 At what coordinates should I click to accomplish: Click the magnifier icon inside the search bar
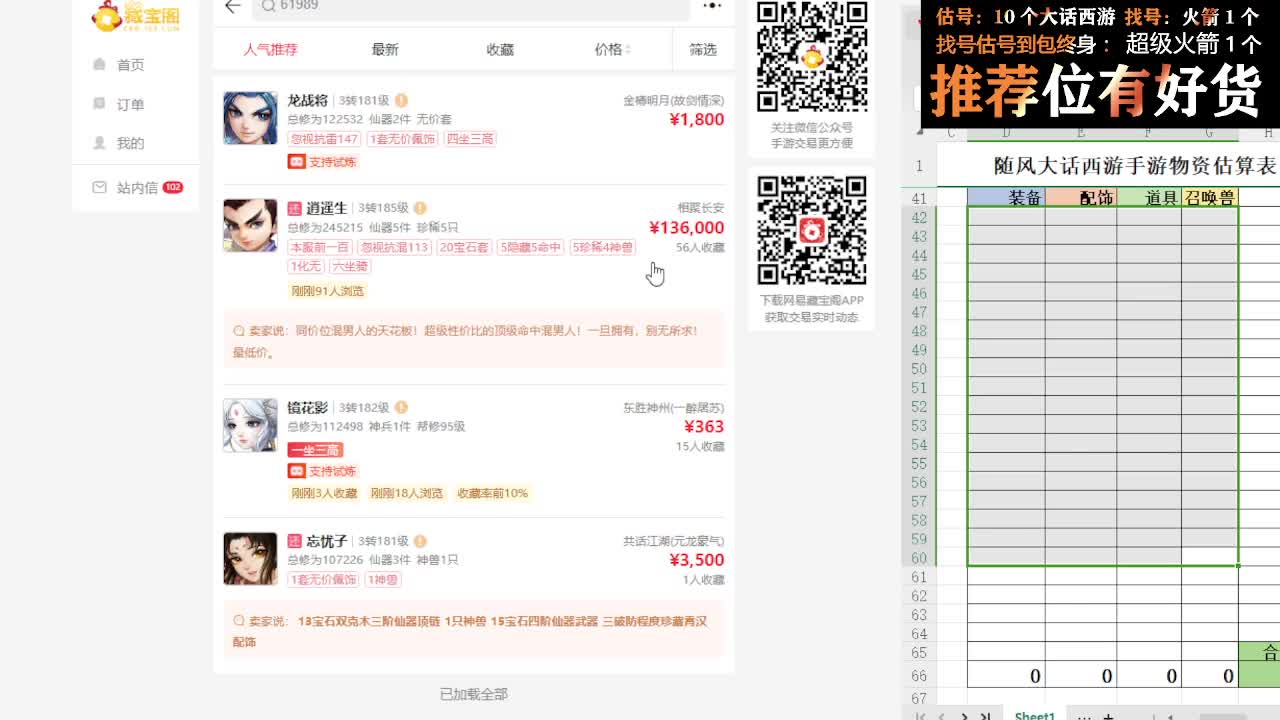click(265, 7)
